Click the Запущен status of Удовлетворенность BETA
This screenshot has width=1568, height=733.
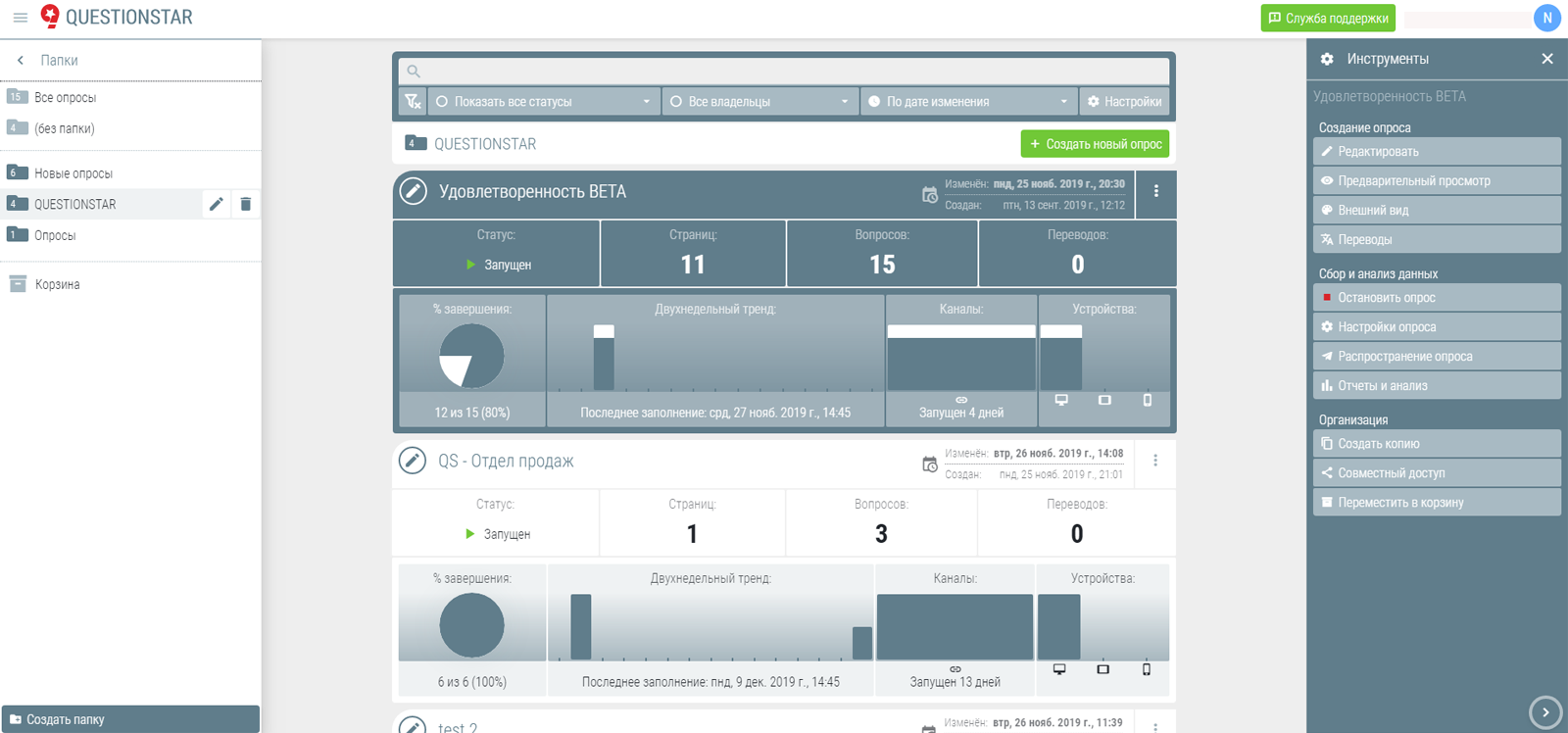498,265
